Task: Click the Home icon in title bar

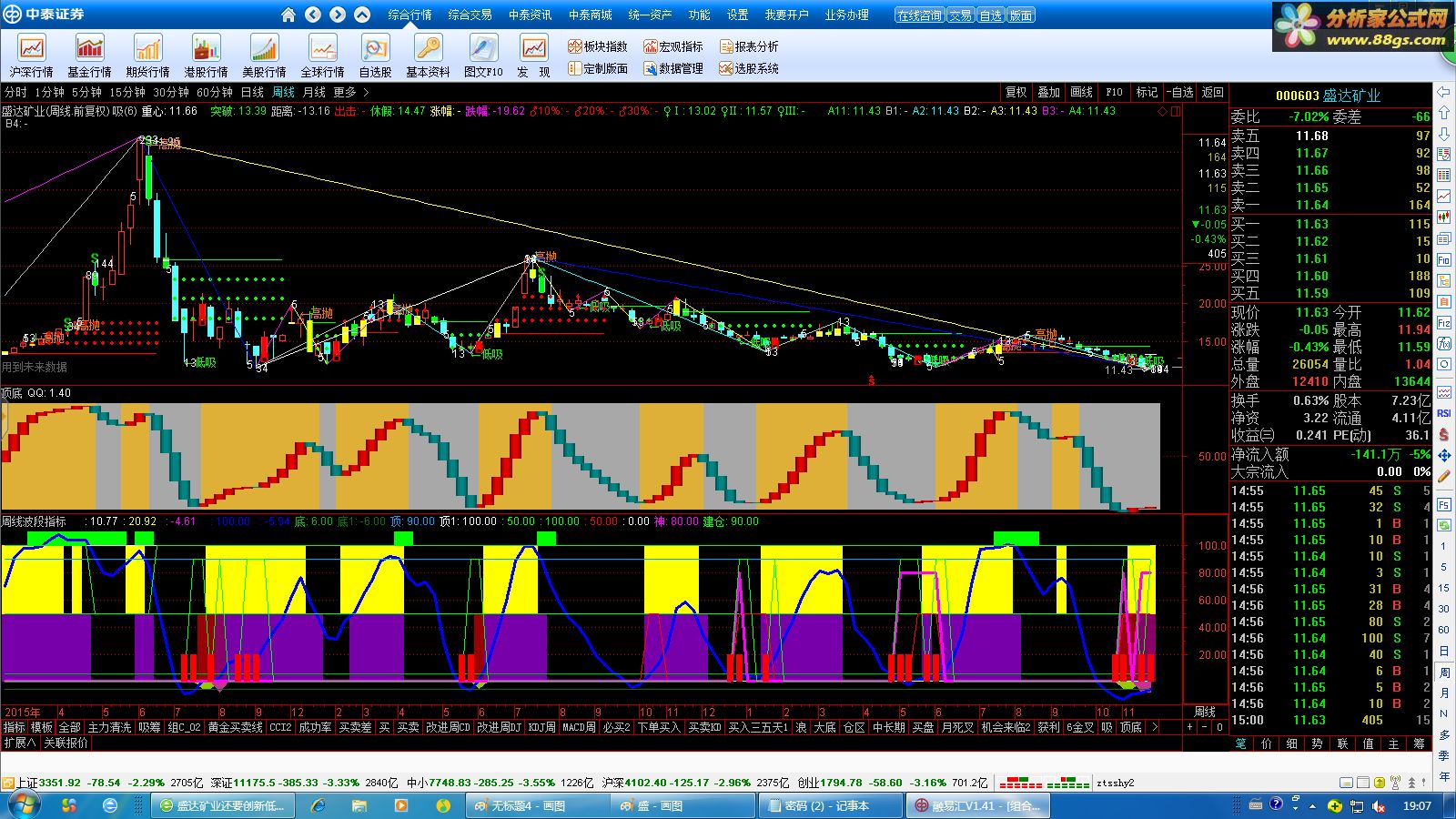Action: (x=288, y=15)
